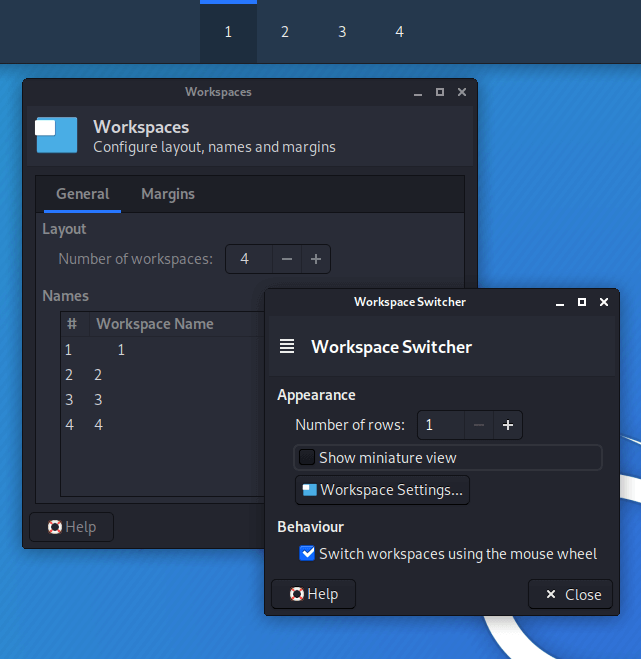Increase the number of rows
This screenshot has height=659, width=641.
[x=508, y=425]
